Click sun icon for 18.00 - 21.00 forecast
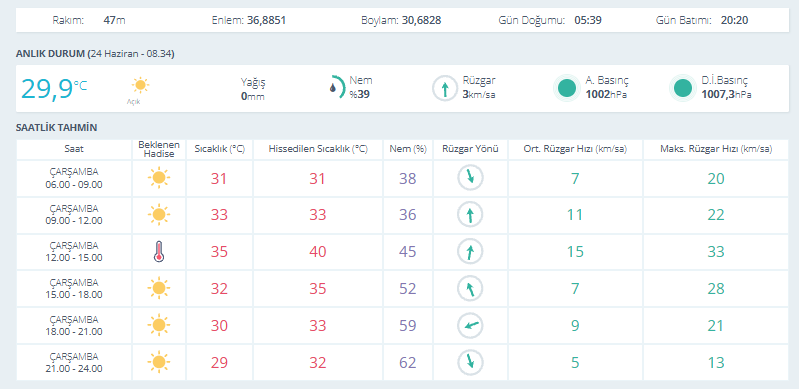Viewport: 799px width, 389px height. pyautogui.click(x=159, y=325)
